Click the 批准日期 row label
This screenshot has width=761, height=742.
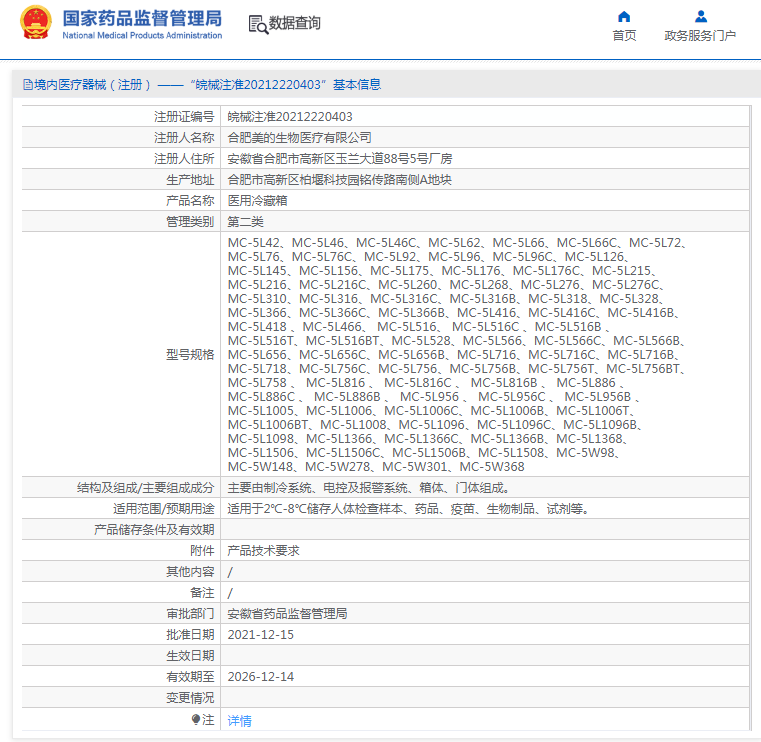point(190,635)
